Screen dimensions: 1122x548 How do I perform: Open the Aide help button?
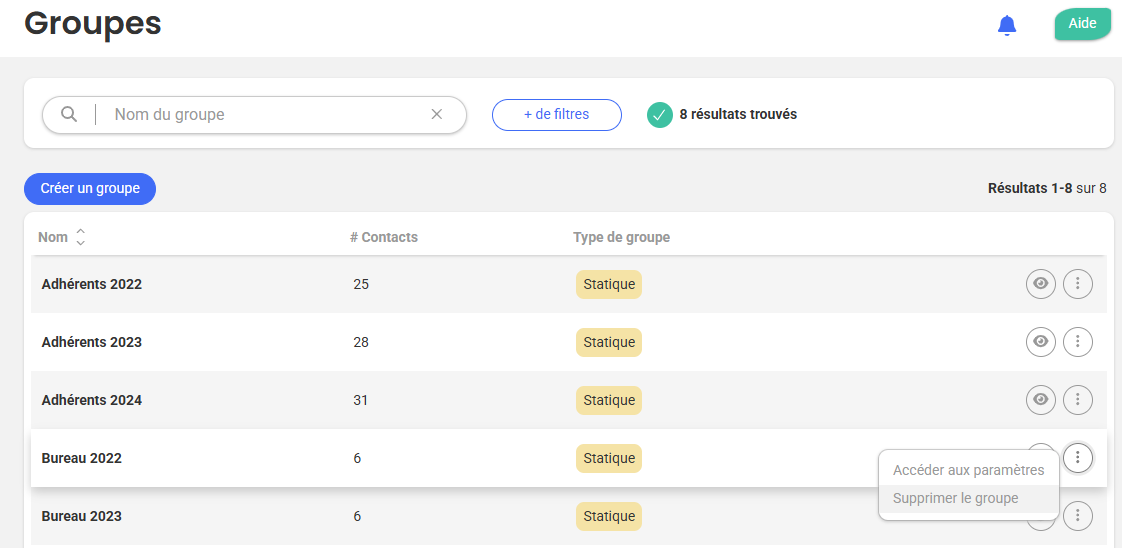click(x=1082, y=24)
